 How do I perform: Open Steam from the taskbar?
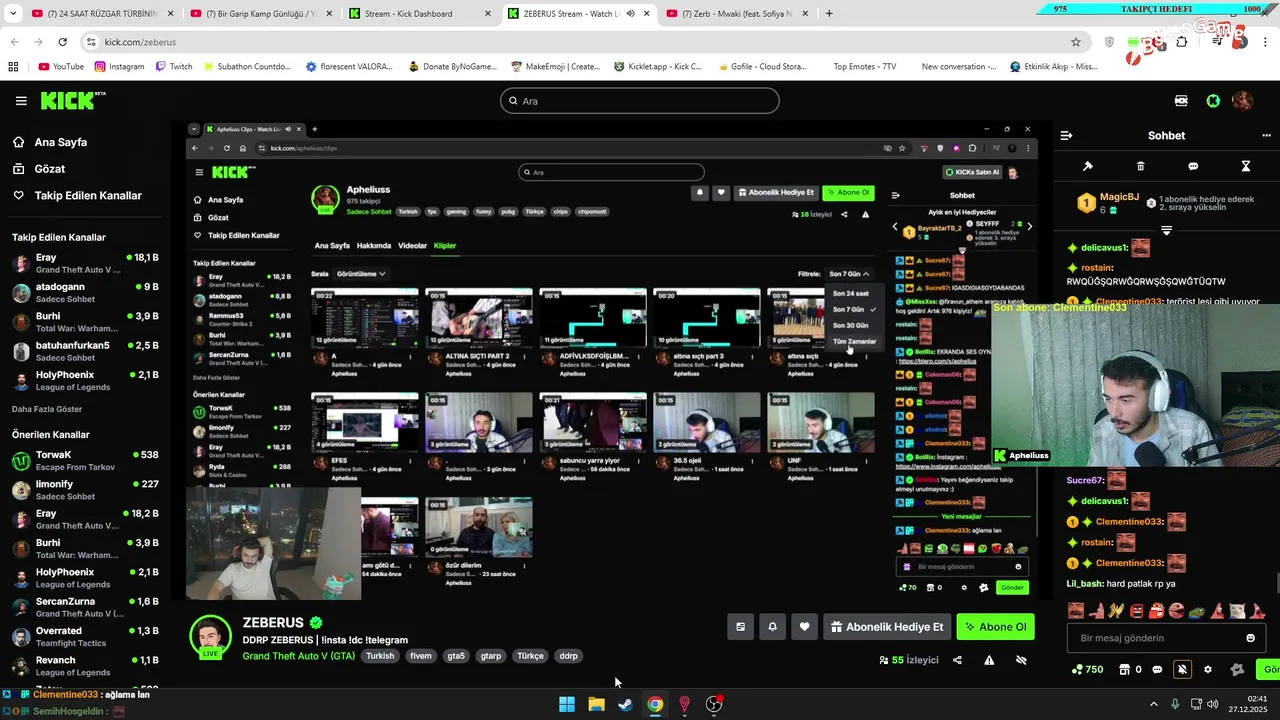(x=625, y=704)
